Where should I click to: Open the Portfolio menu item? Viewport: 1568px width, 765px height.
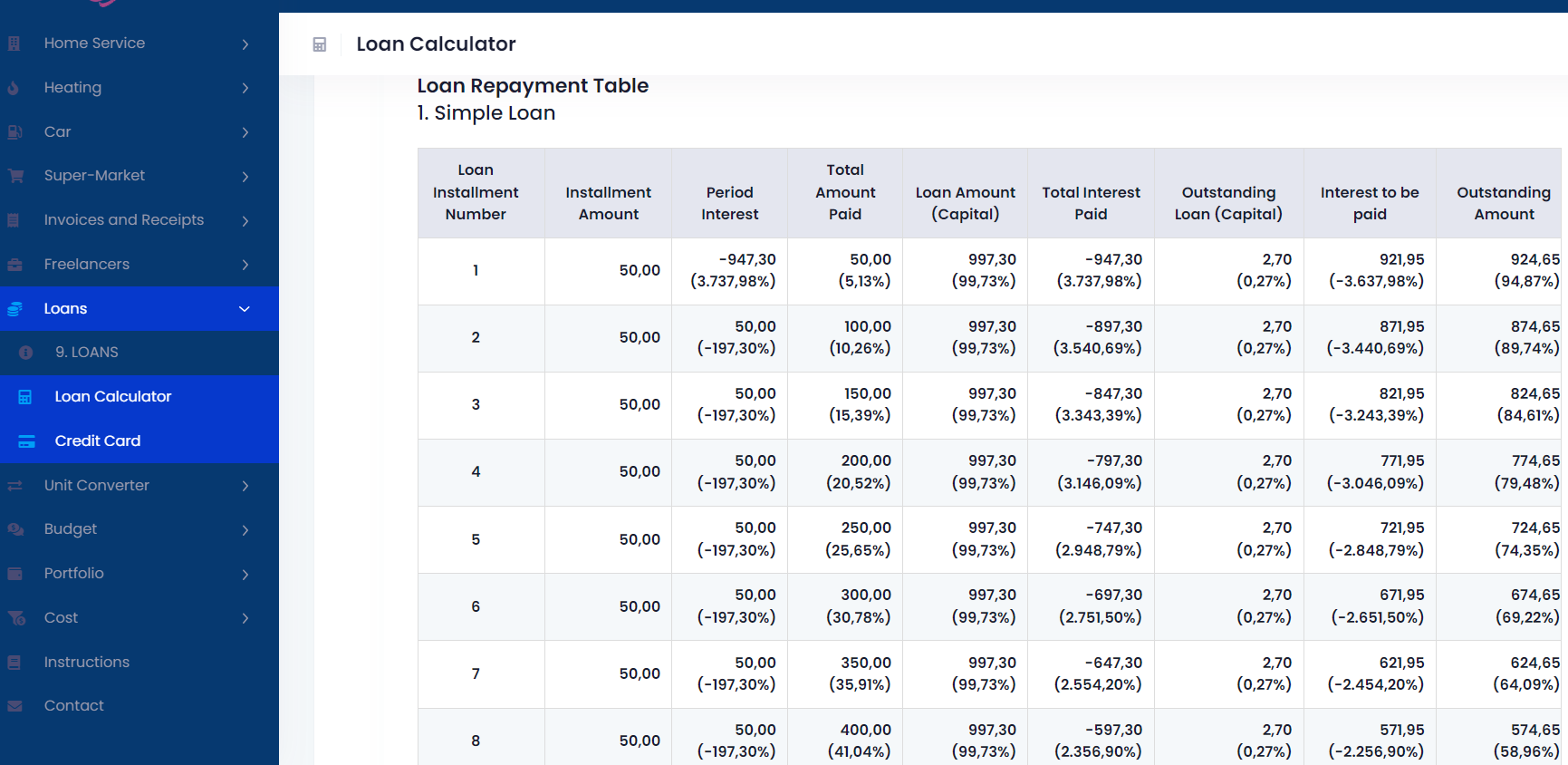139,574
